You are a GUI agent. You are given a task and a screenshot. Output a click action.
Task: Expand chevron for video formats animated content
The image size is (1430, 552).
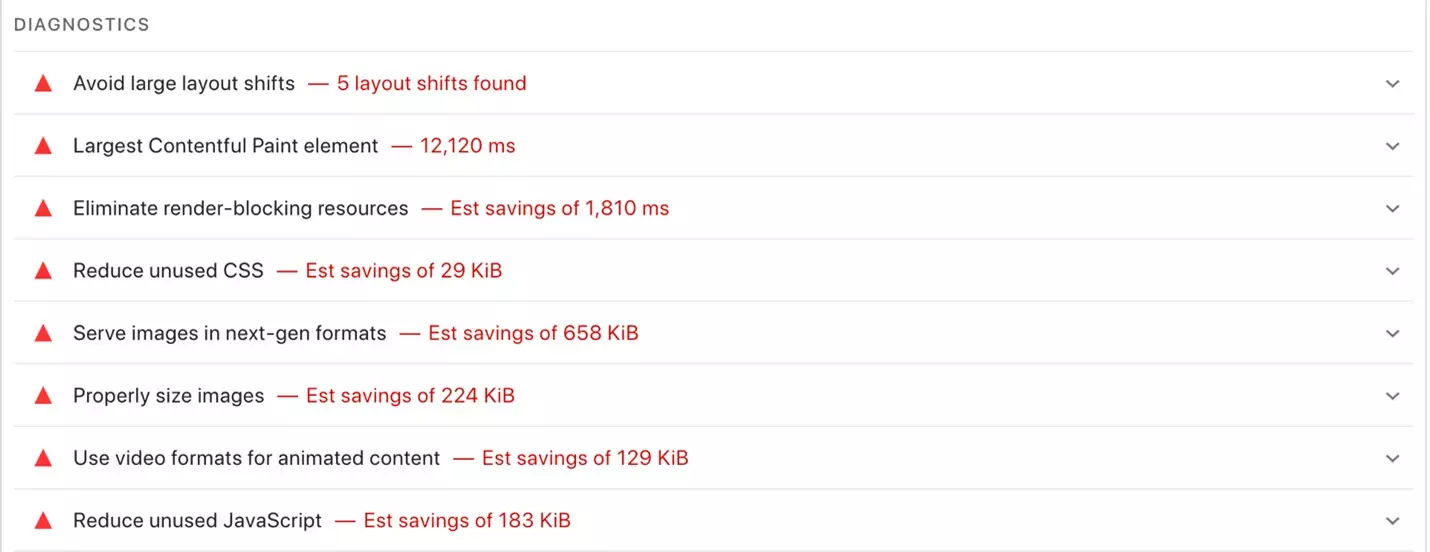click(1393, 459)
